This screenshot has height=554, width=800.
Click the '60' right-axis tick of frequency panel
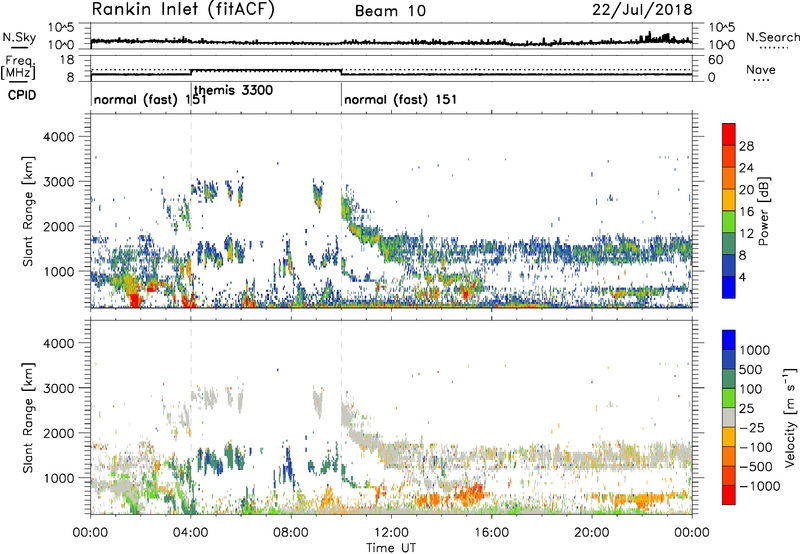pos(716,60)
